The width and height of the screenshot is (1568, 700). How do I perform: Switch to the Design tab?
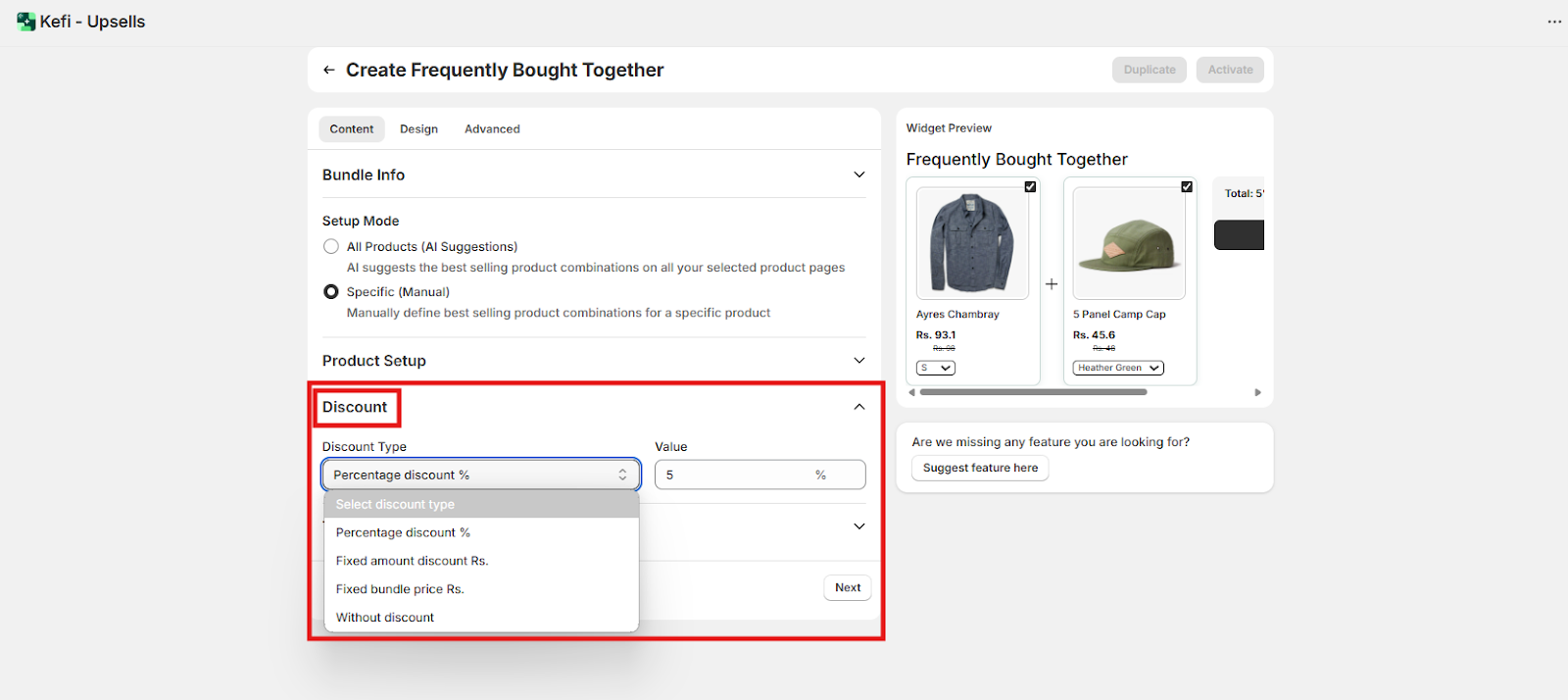pyautogui.click(x=418, y=129)
